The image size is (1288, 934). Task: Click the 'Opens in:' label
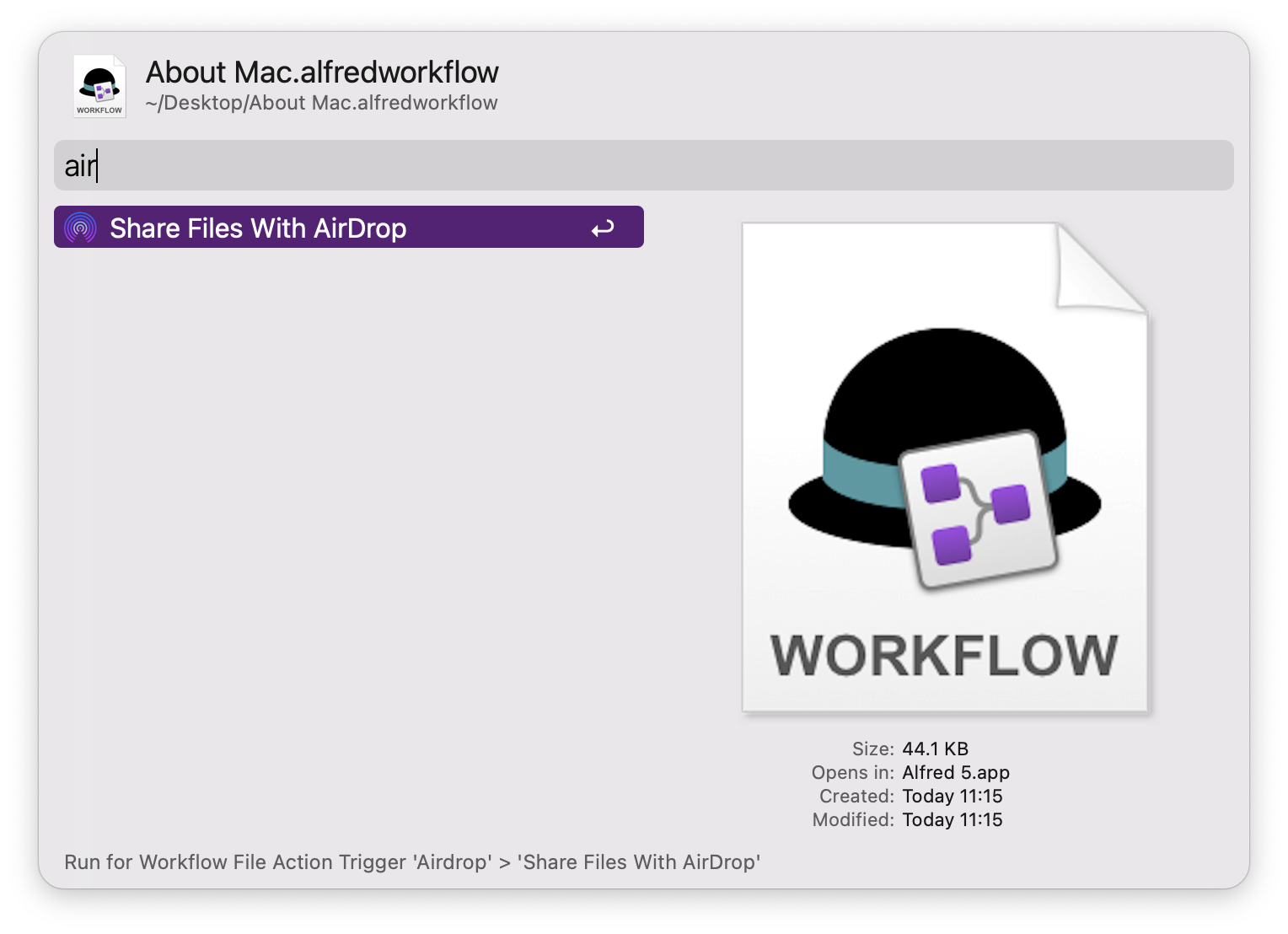tap(852, 772)
